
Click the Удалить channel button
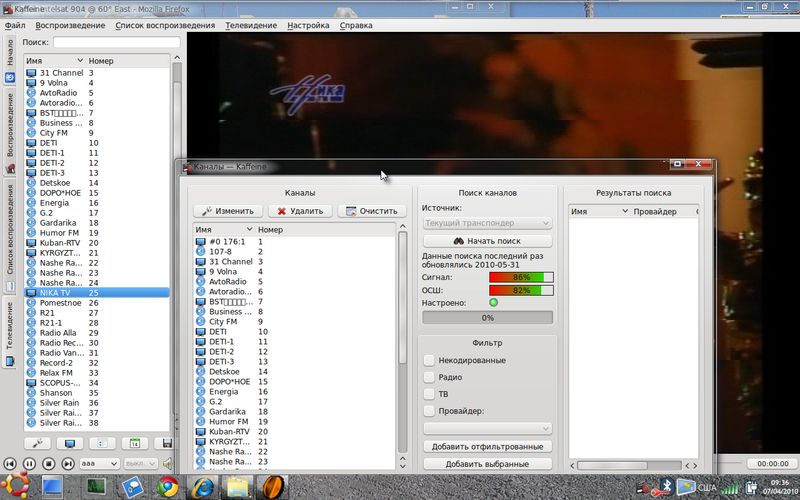pyautogui.click(x=300, y=211)
